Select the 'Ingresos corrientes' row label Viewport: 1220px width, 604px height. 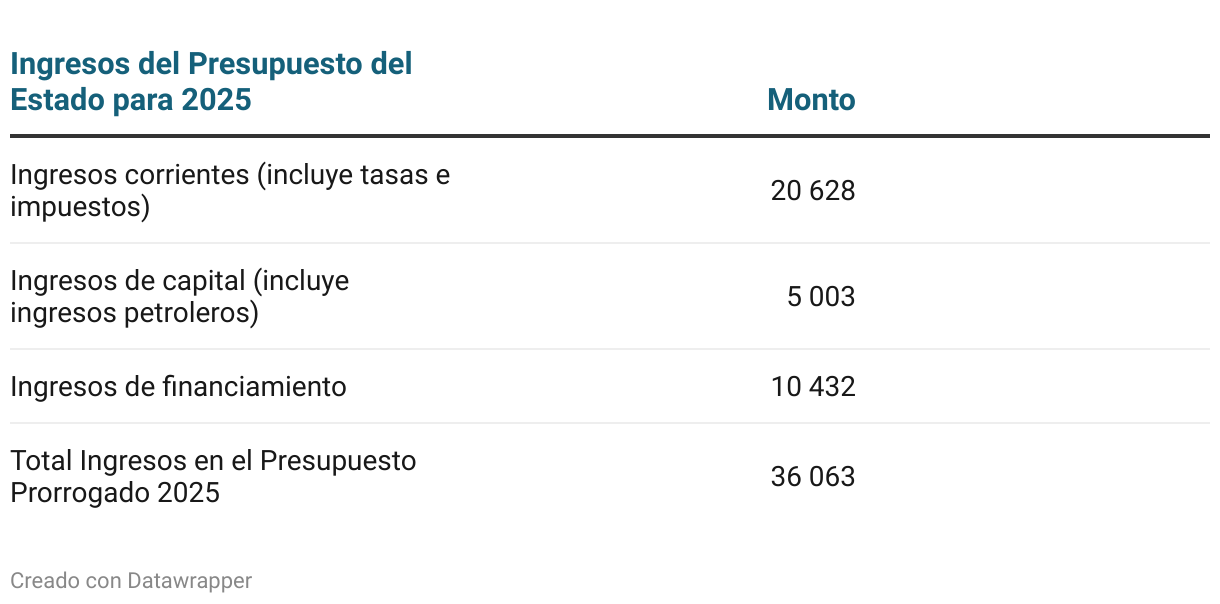(230, 190)
